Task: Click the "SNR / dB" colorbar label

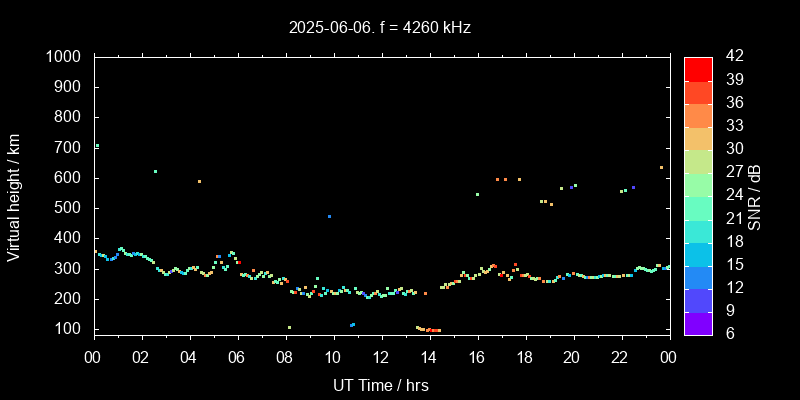Action: [x=755, y=196]
